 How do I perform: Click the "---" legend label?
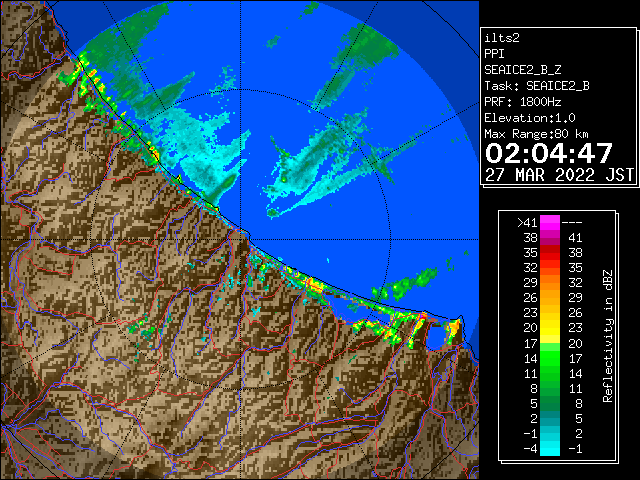572,223
